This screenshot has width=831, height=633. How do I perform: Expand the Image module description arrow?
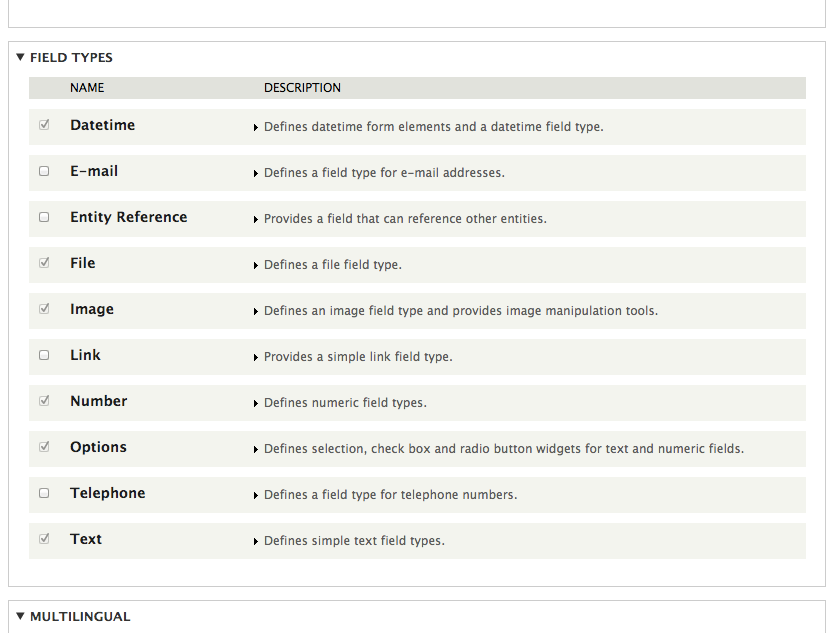(x=257, y=310)
